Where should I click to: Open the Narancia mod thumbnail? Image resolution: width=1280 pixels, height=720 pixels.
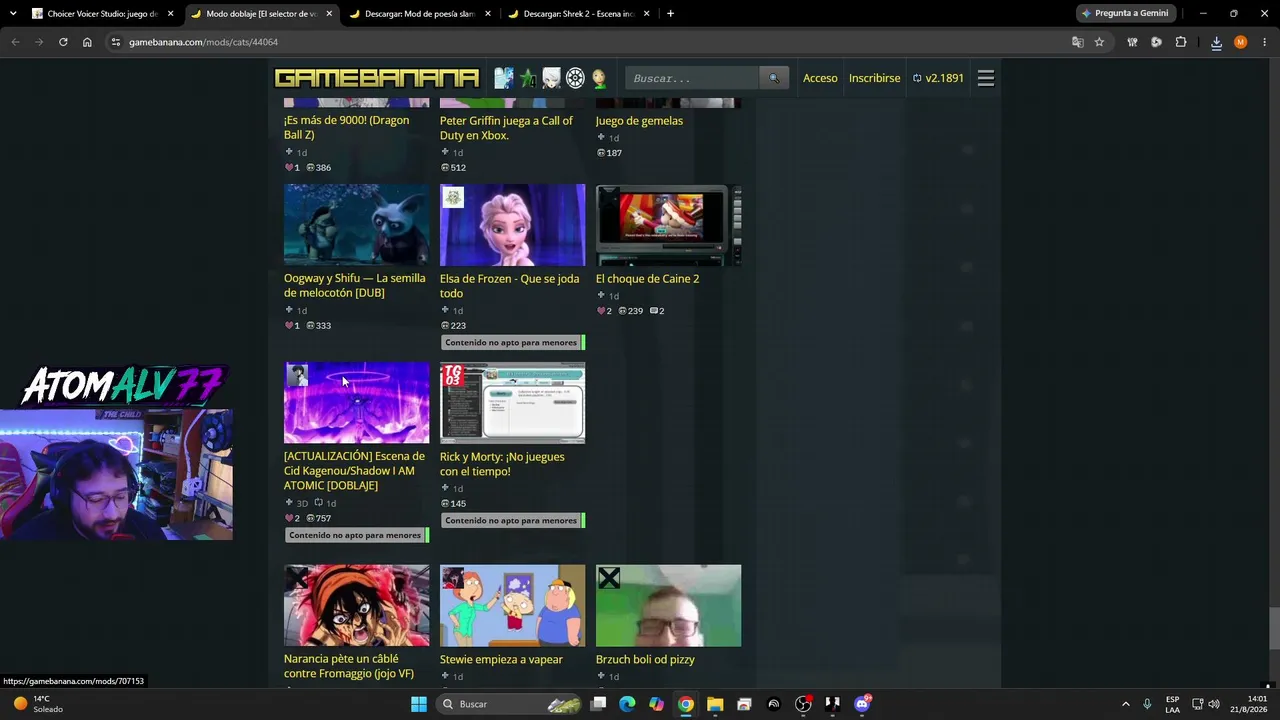tap(356, 606)
